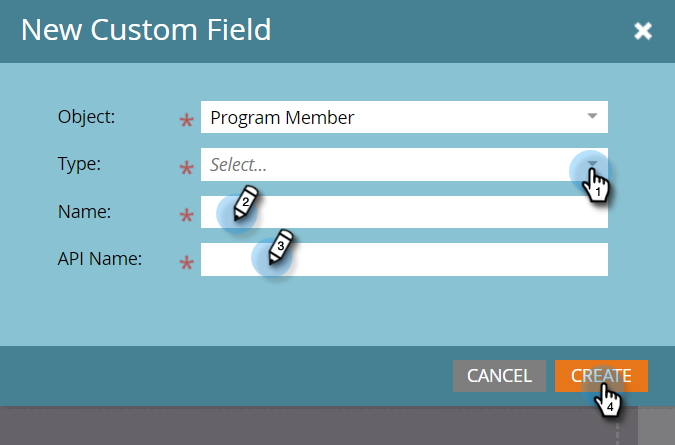Click the Name field label
675x445 pixels.
pos(85,211)
